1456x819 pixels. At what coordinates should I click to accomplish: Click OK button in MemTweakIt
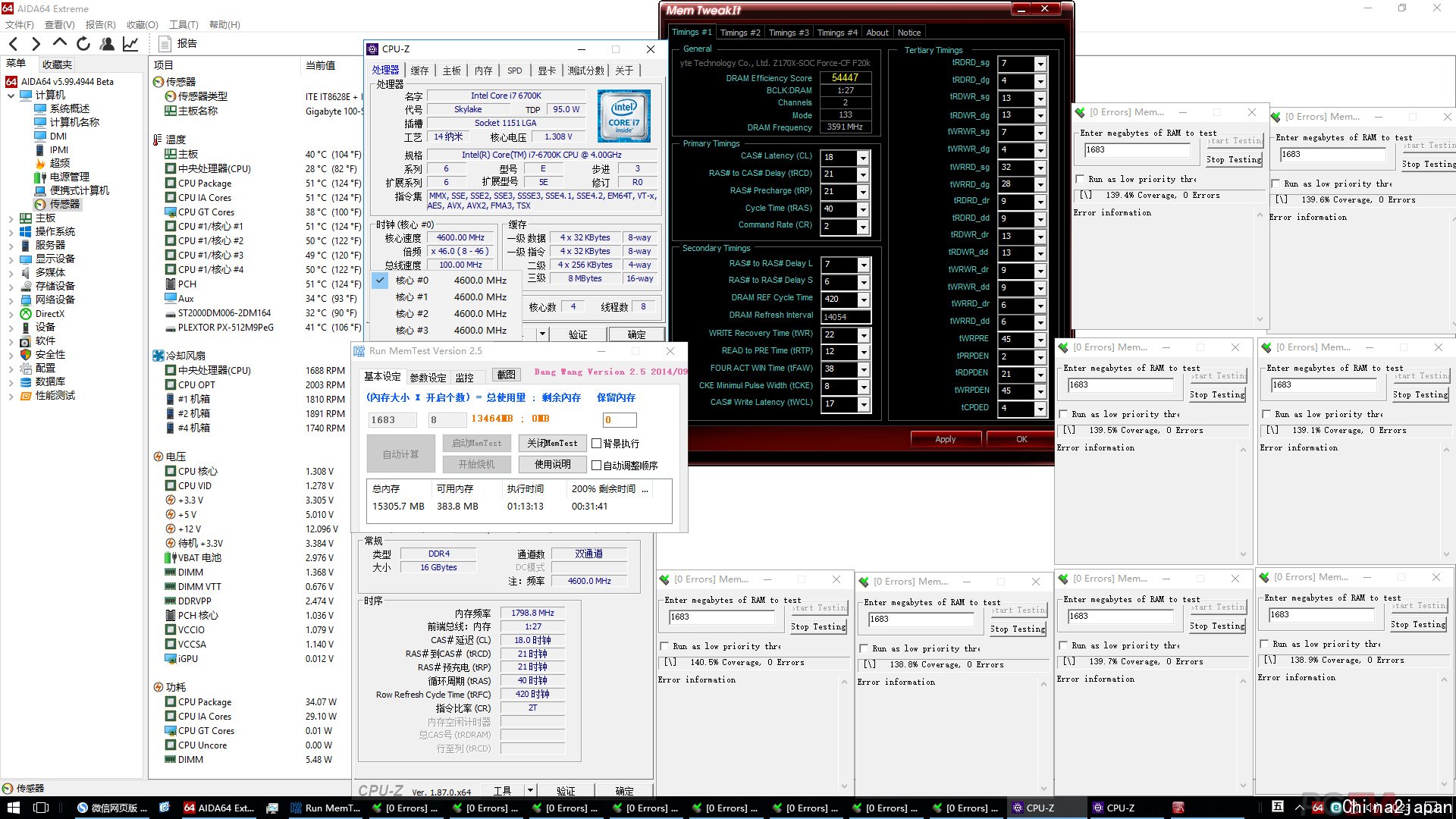[1021, 439]
